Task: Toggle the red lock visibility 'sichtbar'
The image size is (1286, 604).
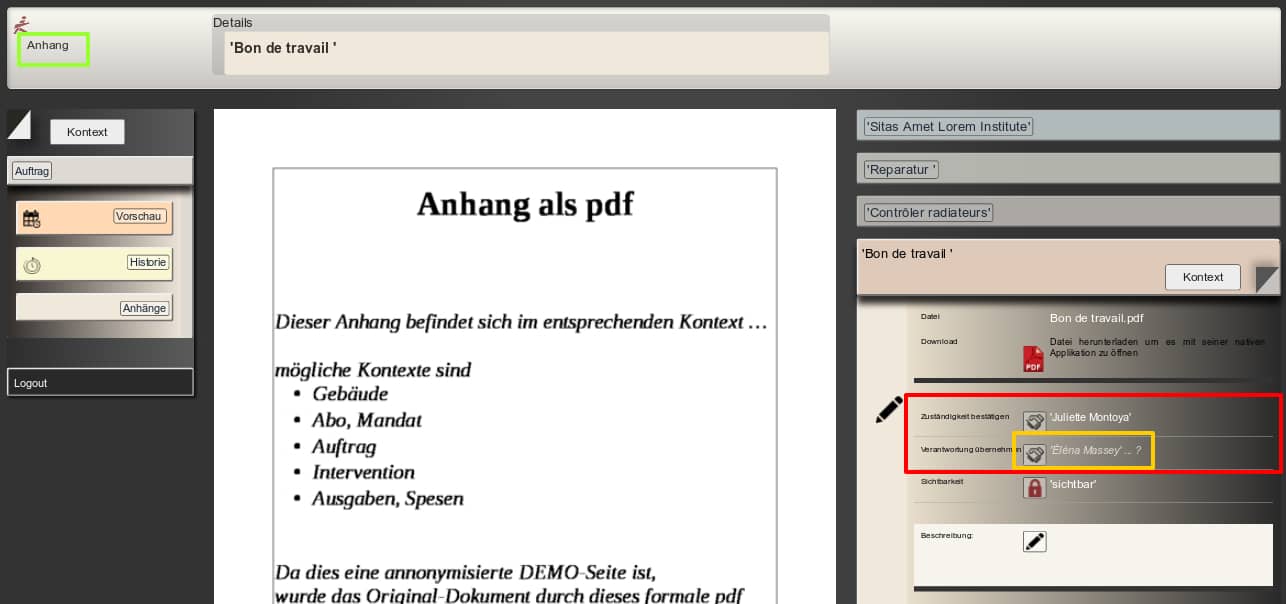Action: (1034, 487)
